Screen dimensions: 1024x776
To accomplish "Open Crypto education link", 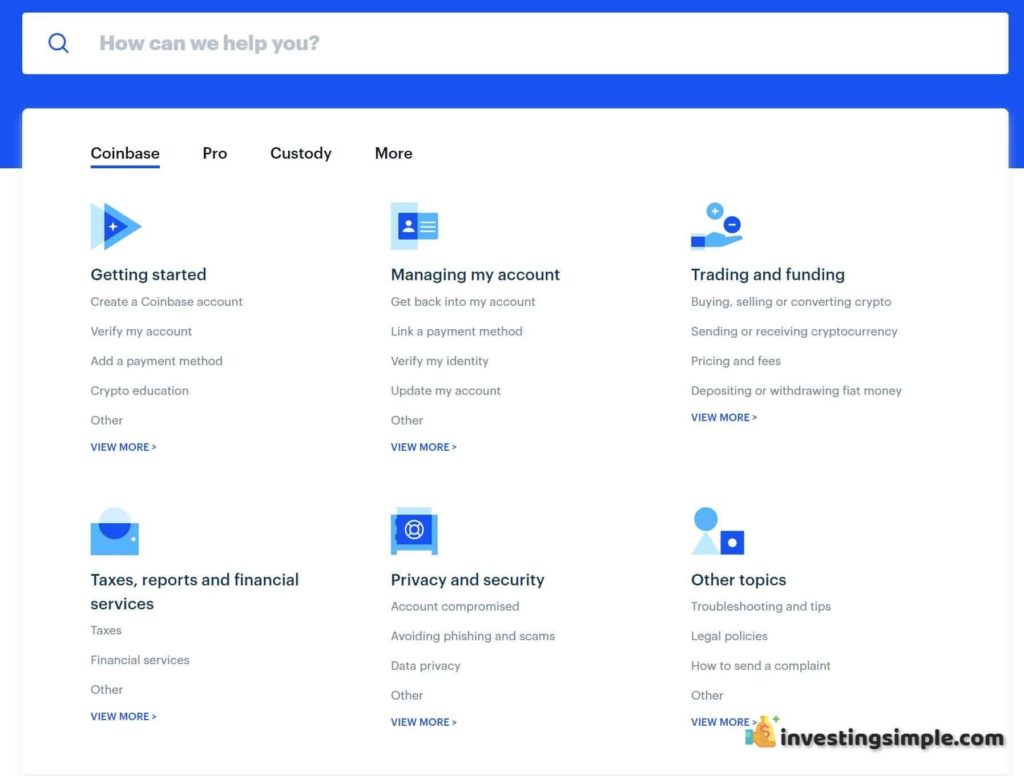I will [x=139, y=391].
